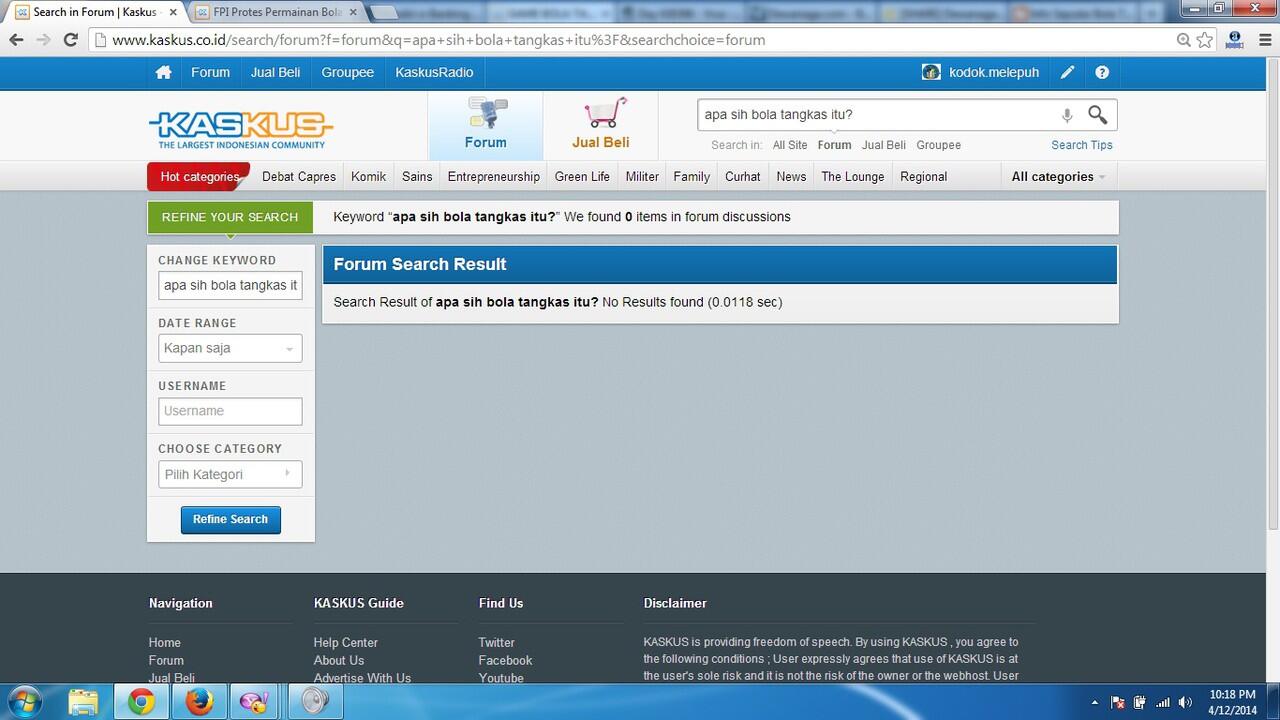This screenshot has height=720, width=1280.
Task: Click the volume speaker tray icon
Action: click(1186, 702)
